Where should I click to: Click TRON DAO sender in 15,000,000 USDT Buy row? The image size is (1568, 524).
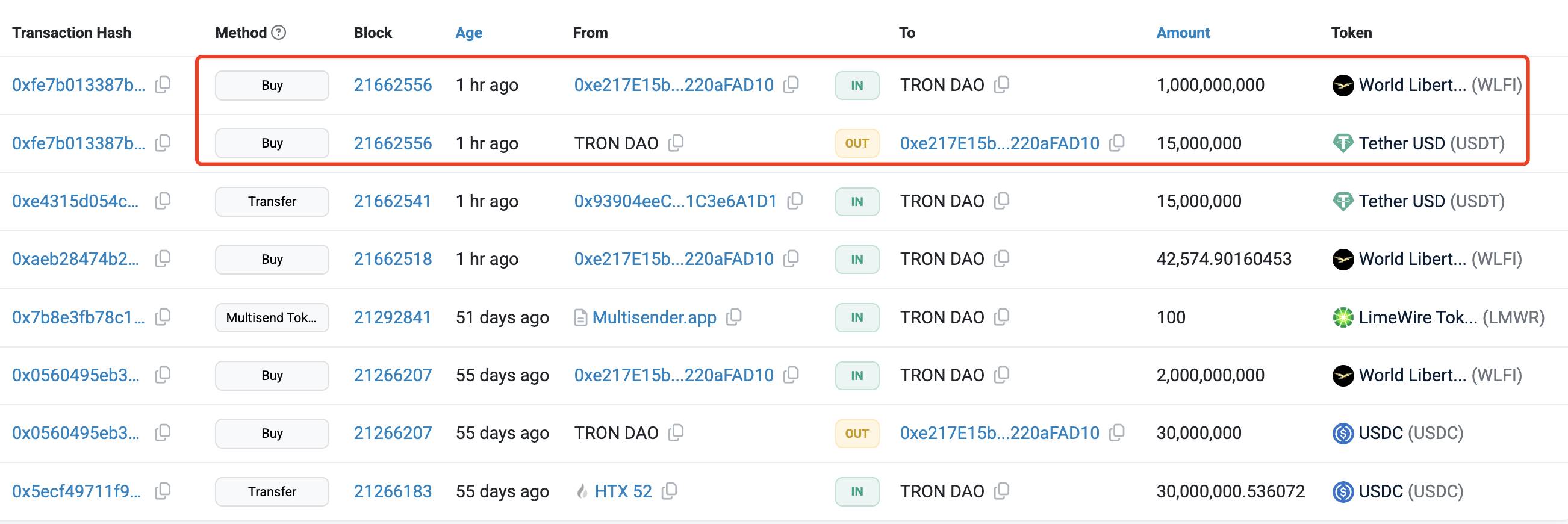click(x=616, y=143)
